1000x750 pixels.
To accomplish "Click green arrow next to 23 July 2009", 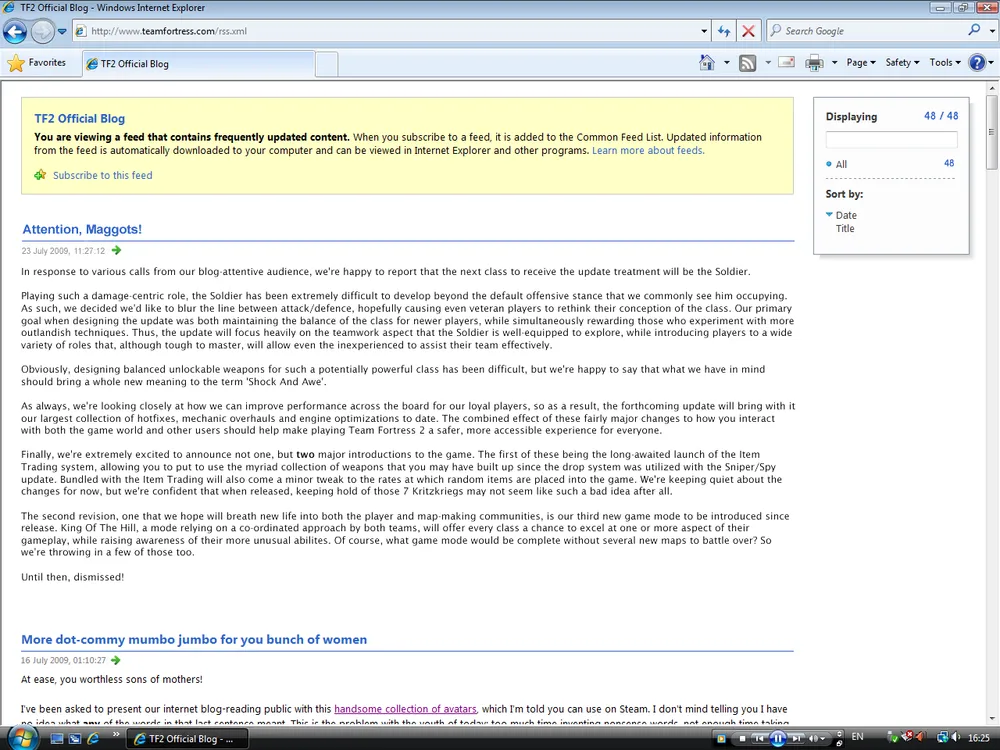I will click(116, 251).
